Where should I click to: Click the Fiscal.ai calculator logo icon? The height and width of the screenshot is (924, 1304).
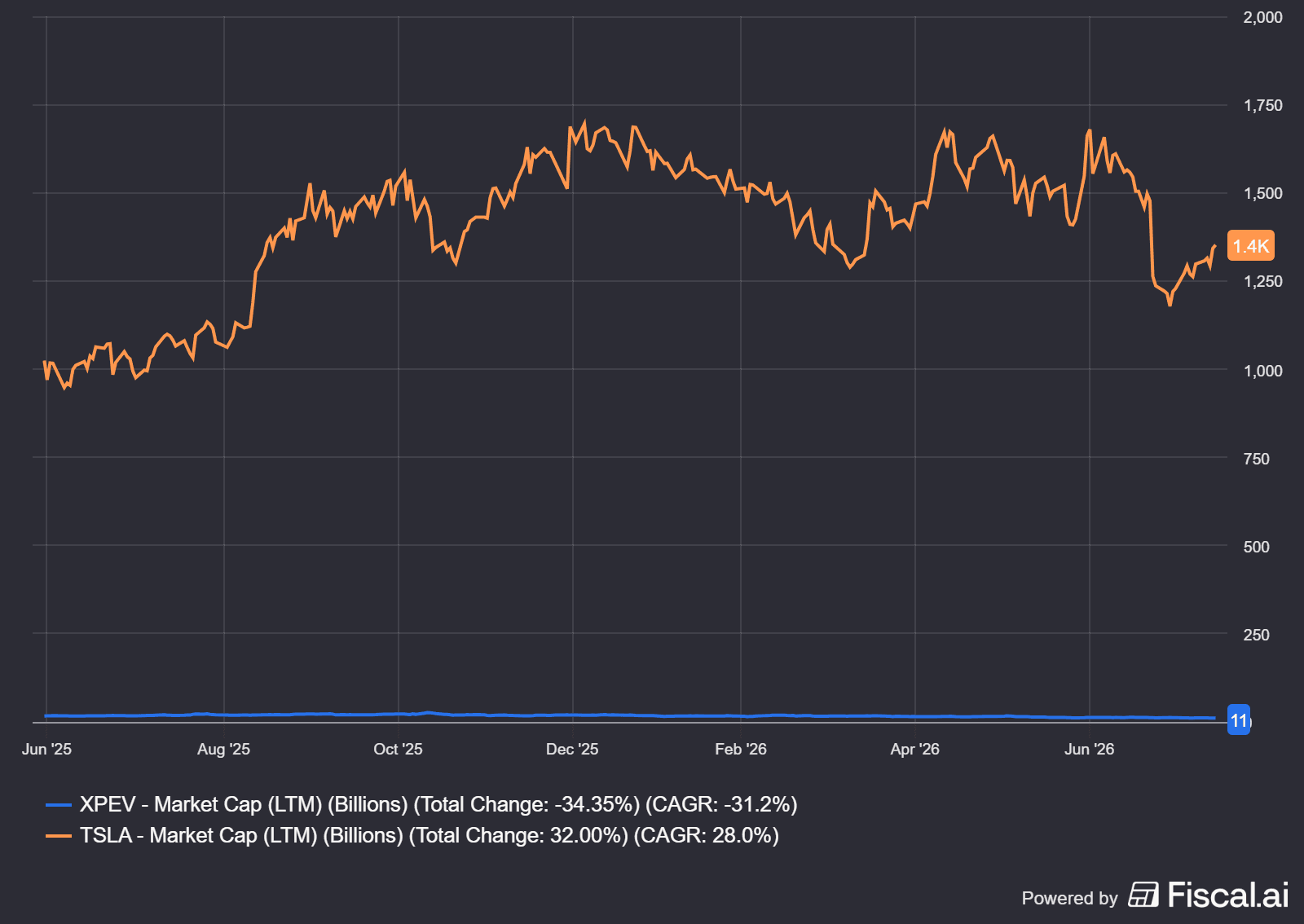pyautogui.click(x=1143, y=895)
